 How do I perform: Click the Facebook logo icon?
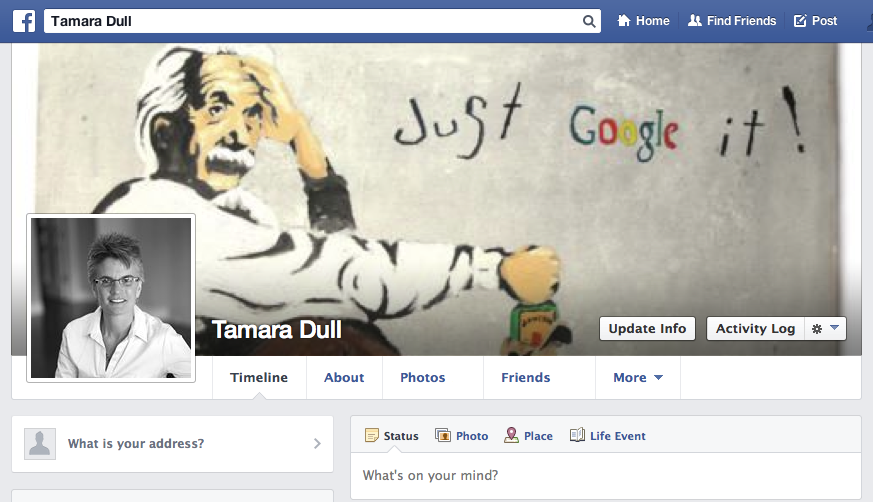point(24,21)
